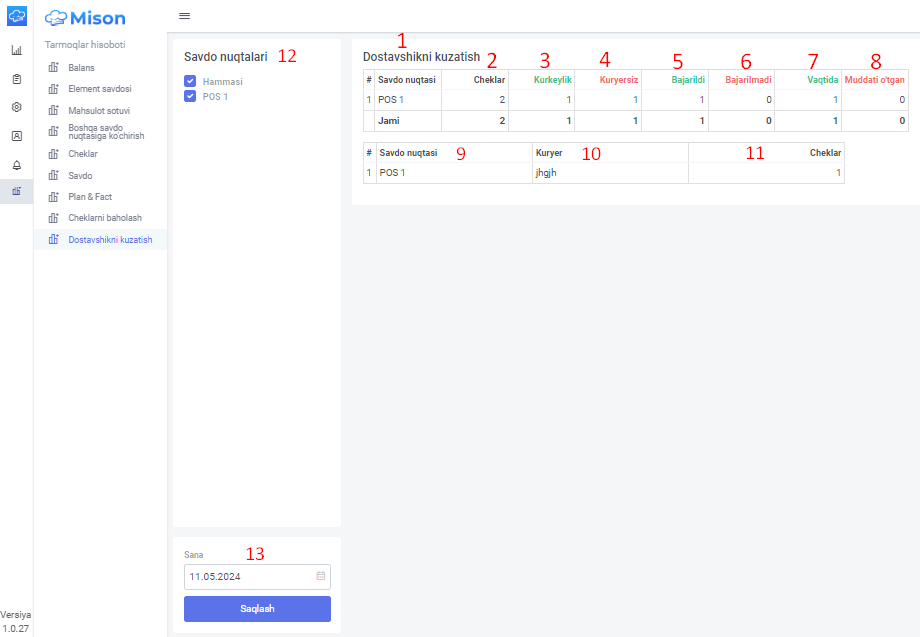Open the Element savdosi report

tap(100, 89)
